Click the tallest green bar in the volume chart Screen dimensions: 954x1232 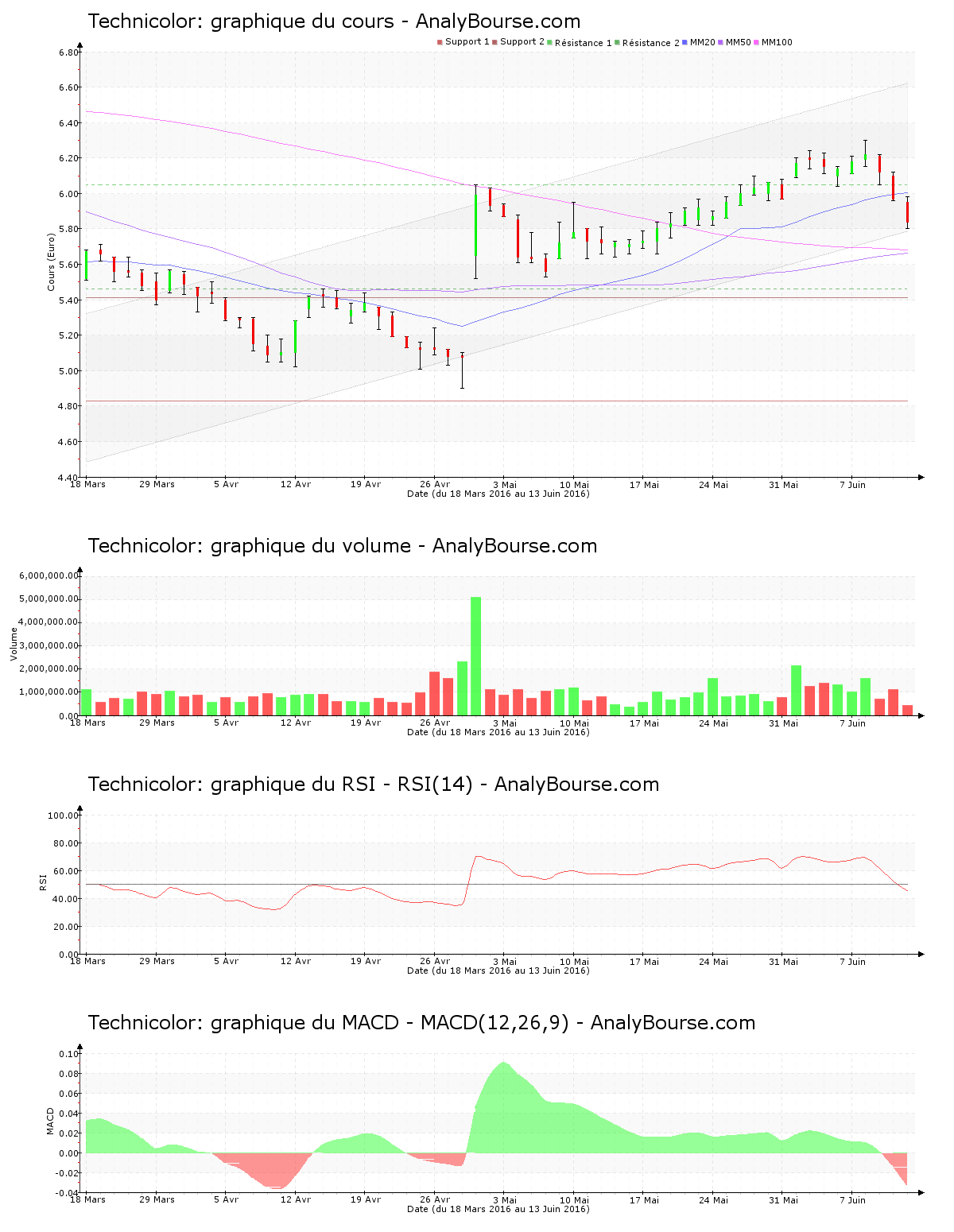475,656
